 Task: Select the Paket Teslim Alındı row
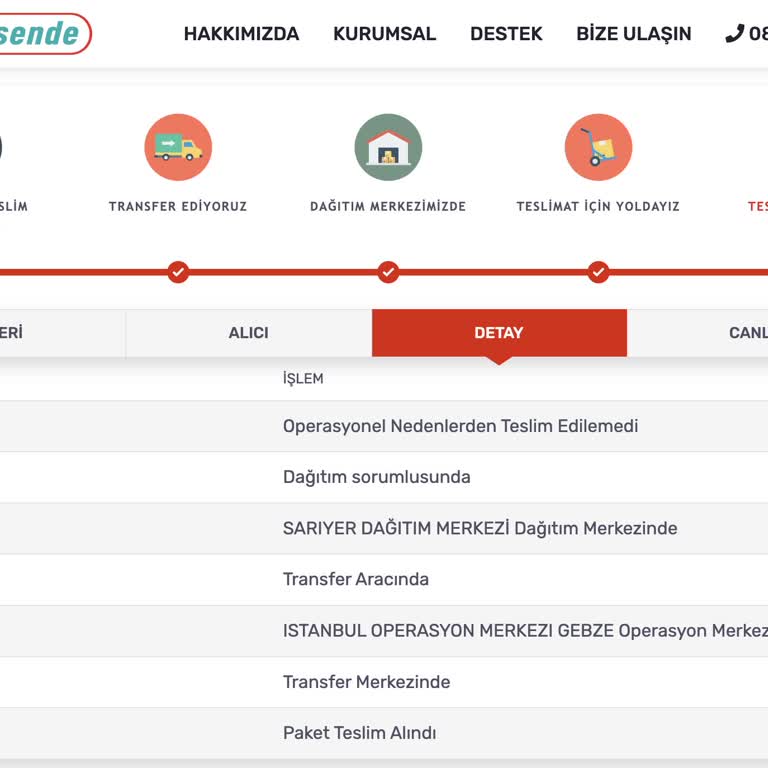pos(384,733)
